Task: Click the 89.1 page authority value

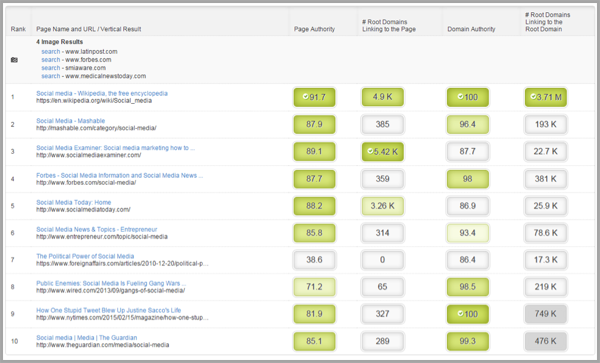Action: point(314,151)
